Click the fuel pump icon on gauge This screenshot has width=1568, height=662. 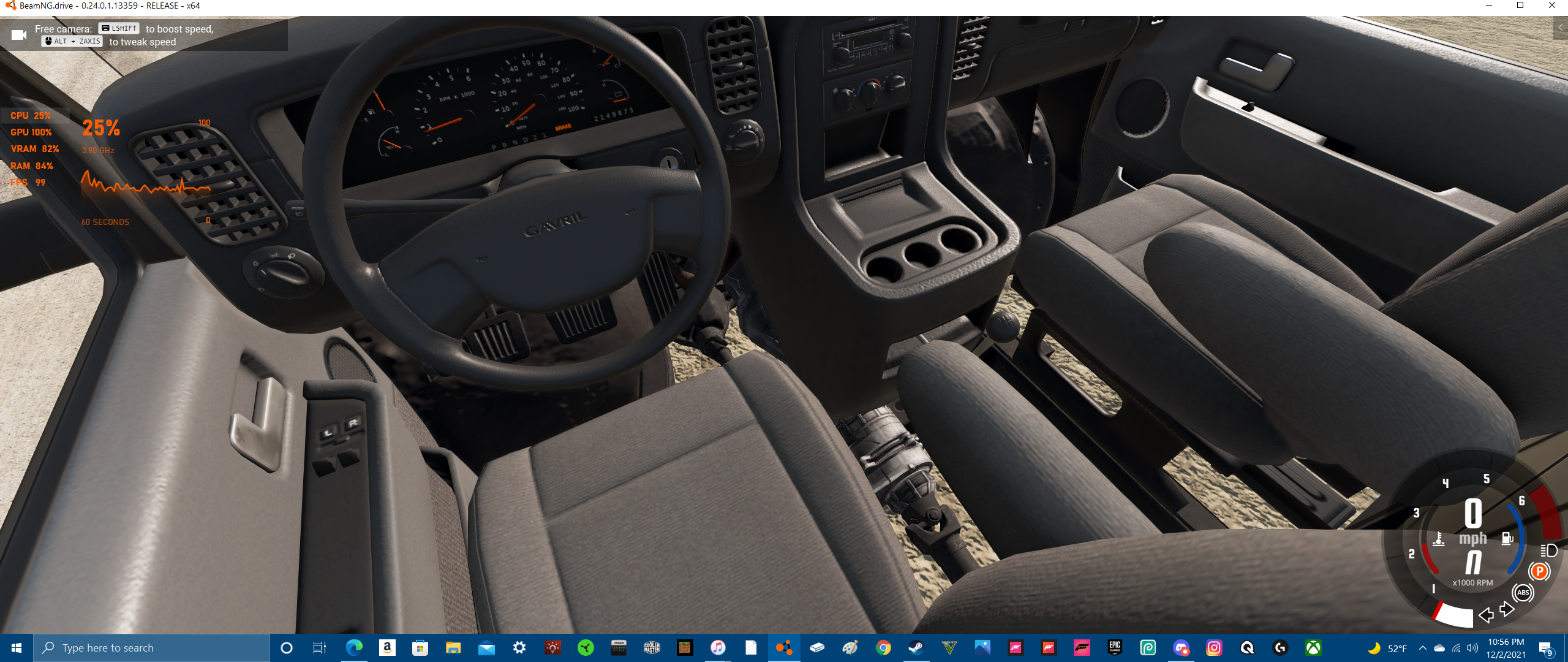point(1507,539)
